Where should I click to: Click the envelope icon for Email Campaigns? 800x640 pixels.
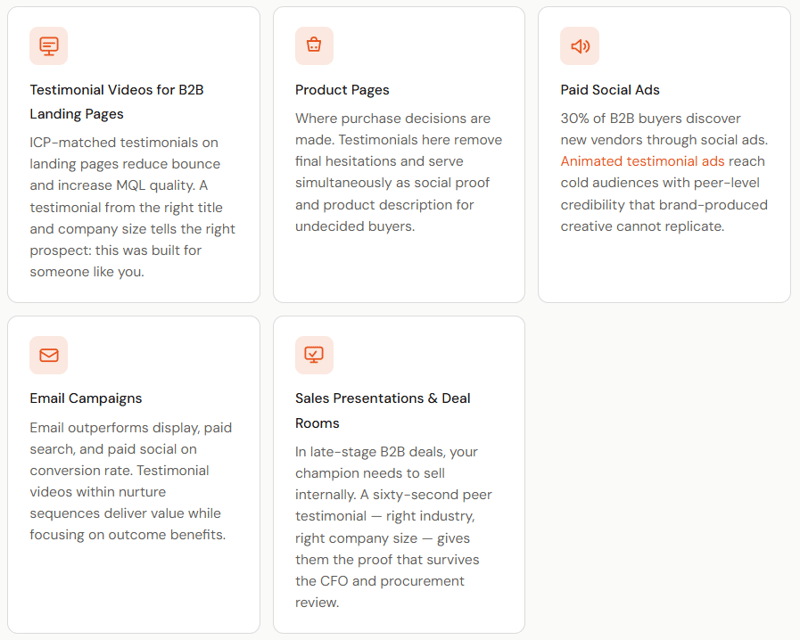[x=49, y=355]
